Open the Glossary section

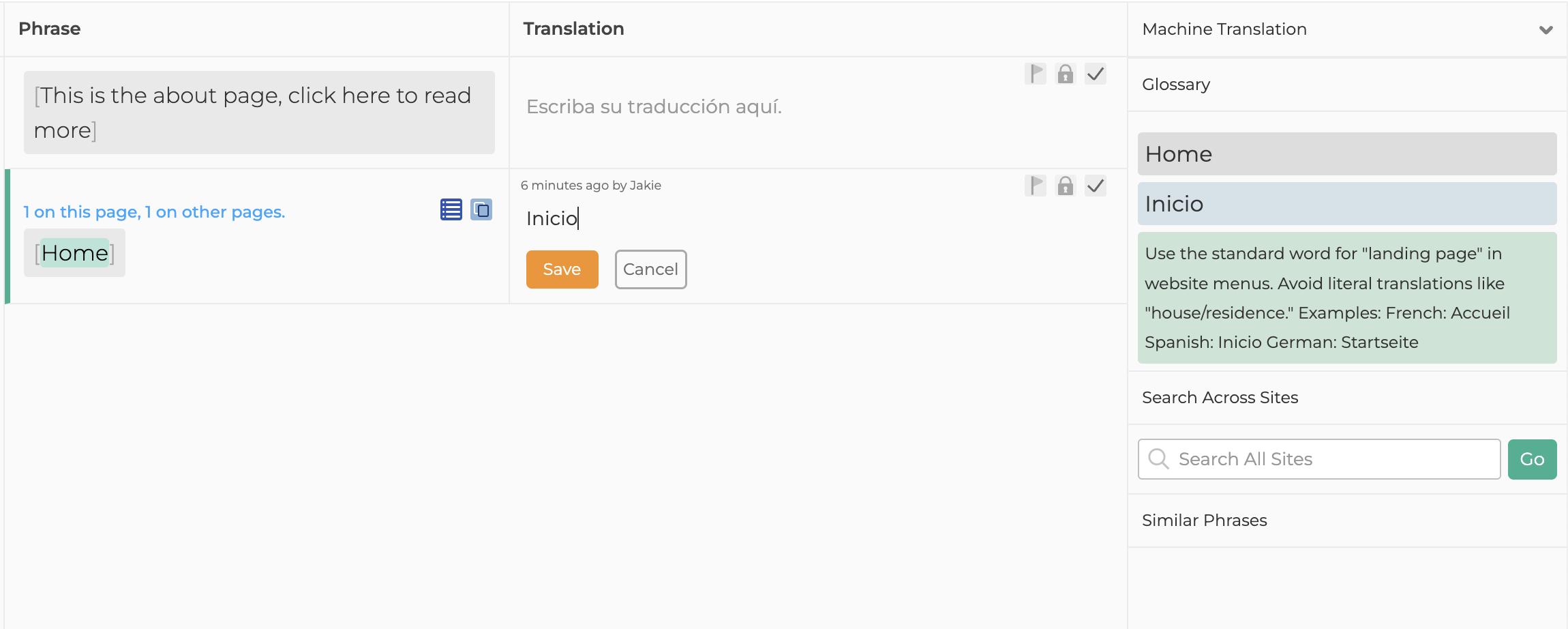pos(1176,84)
